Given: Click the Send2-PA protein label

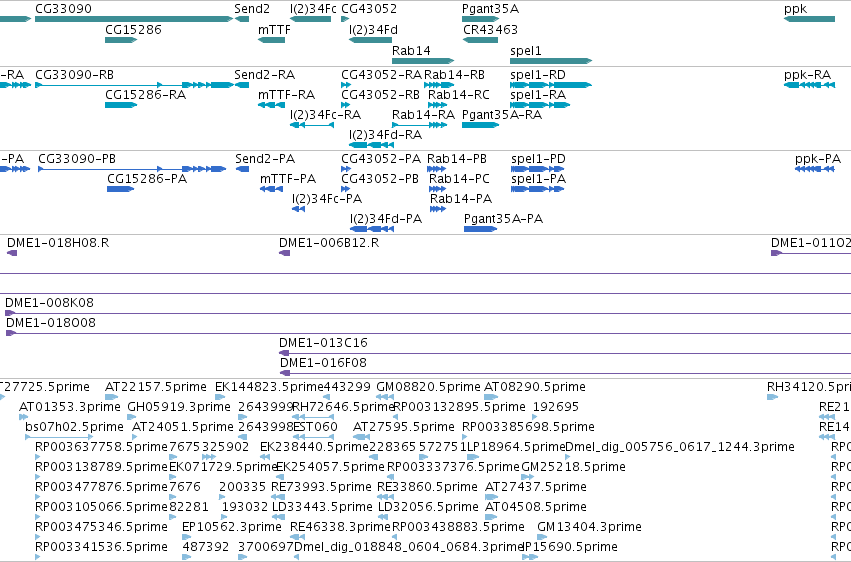Looking at the screenshot, I should (x=265, y=158).
